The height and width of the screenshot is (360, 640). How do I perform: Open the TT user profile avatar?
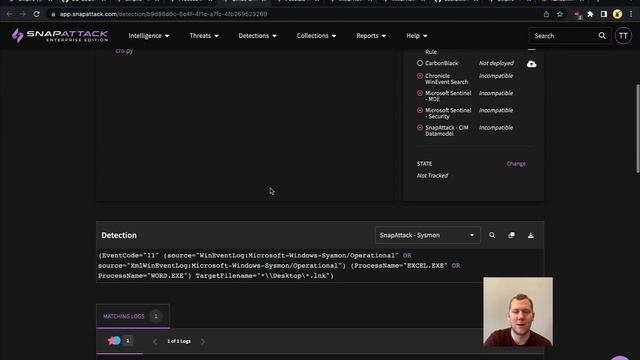[x=623, y=36]
